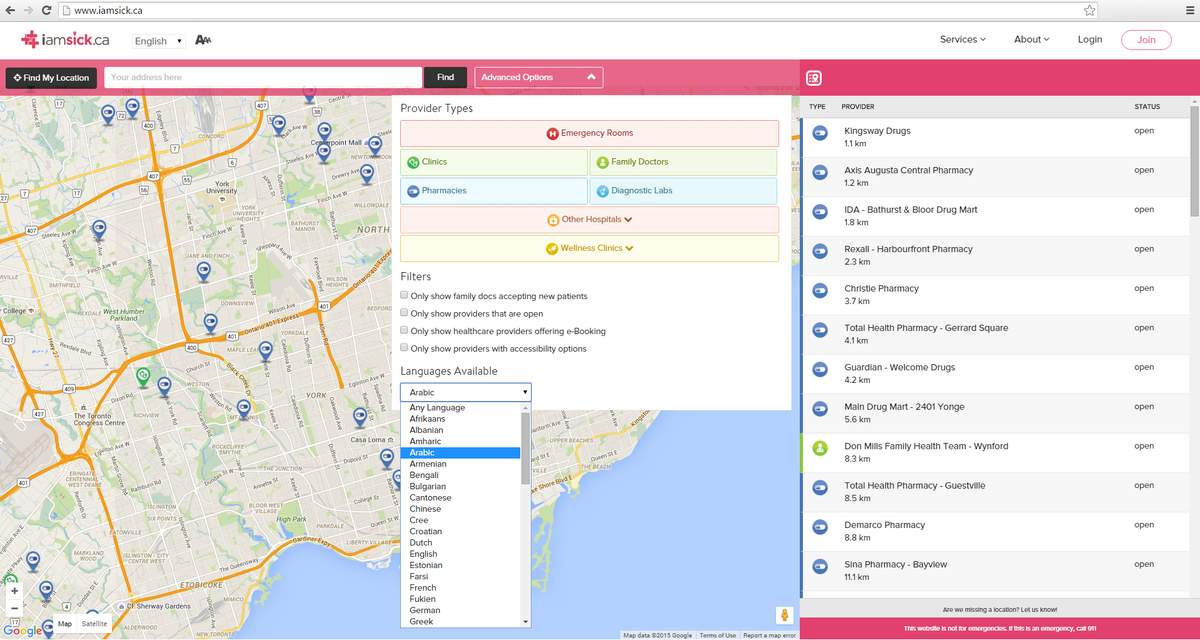The width and height of the screenshot is (1200, 640).
Task: Click the pharmacy icon beside IDA - Bathurst & Bloor Drug Mart
Action: (x=820, y=212)
